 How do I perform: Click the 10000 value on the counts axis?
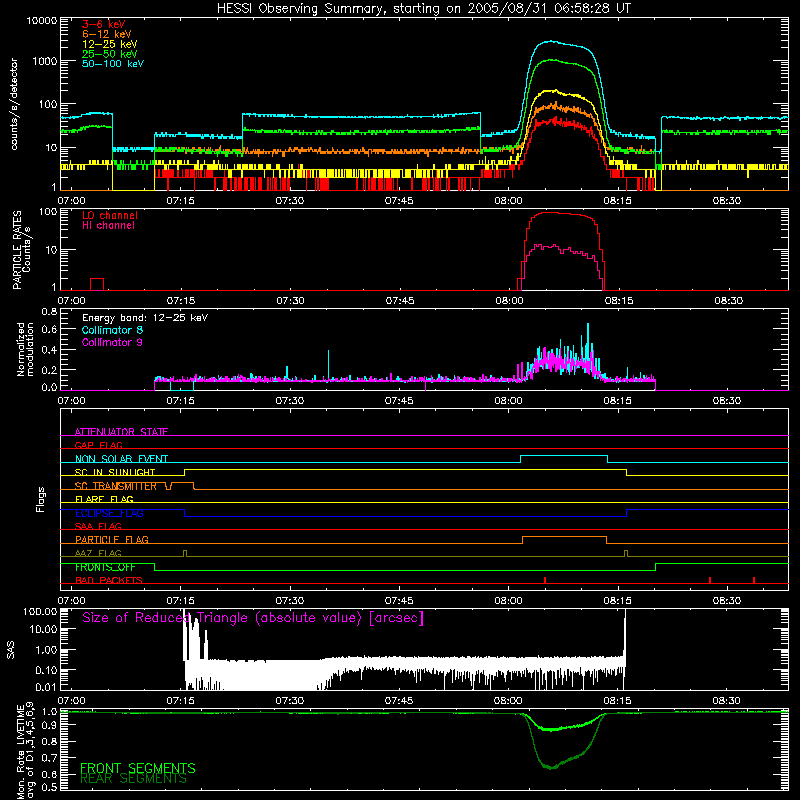(41, 20)
